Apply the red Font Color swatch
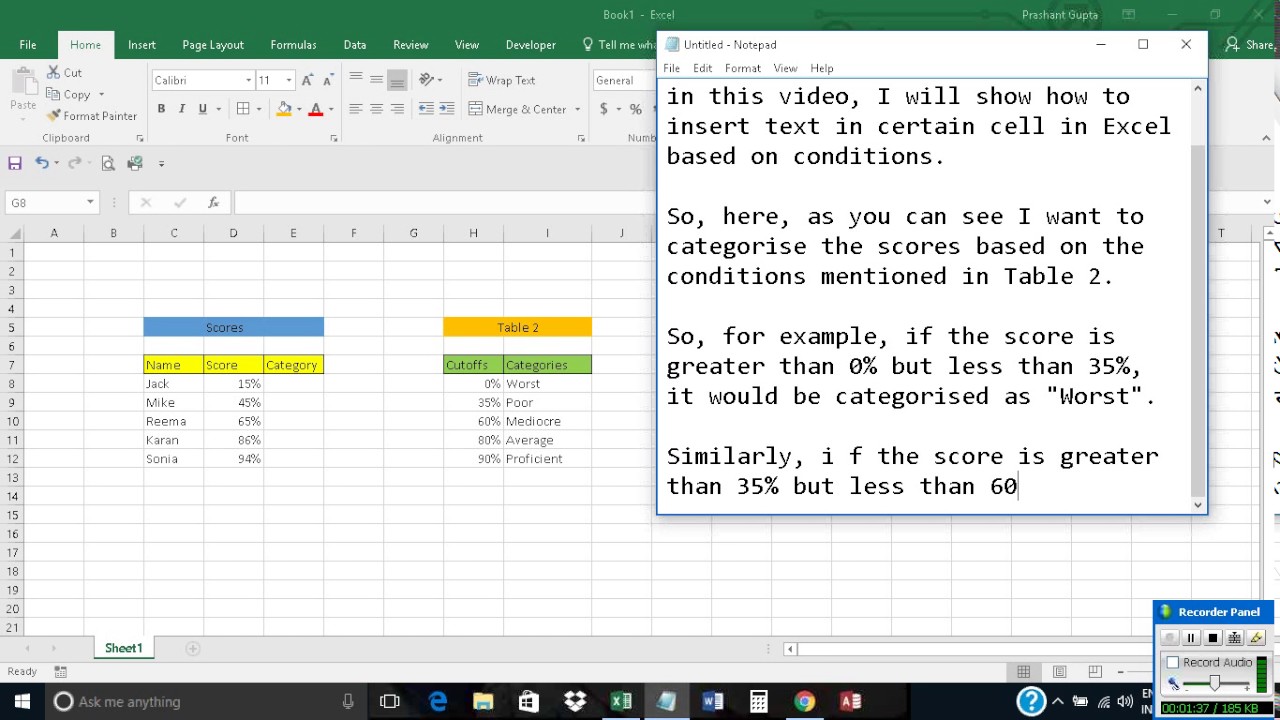 316,109
